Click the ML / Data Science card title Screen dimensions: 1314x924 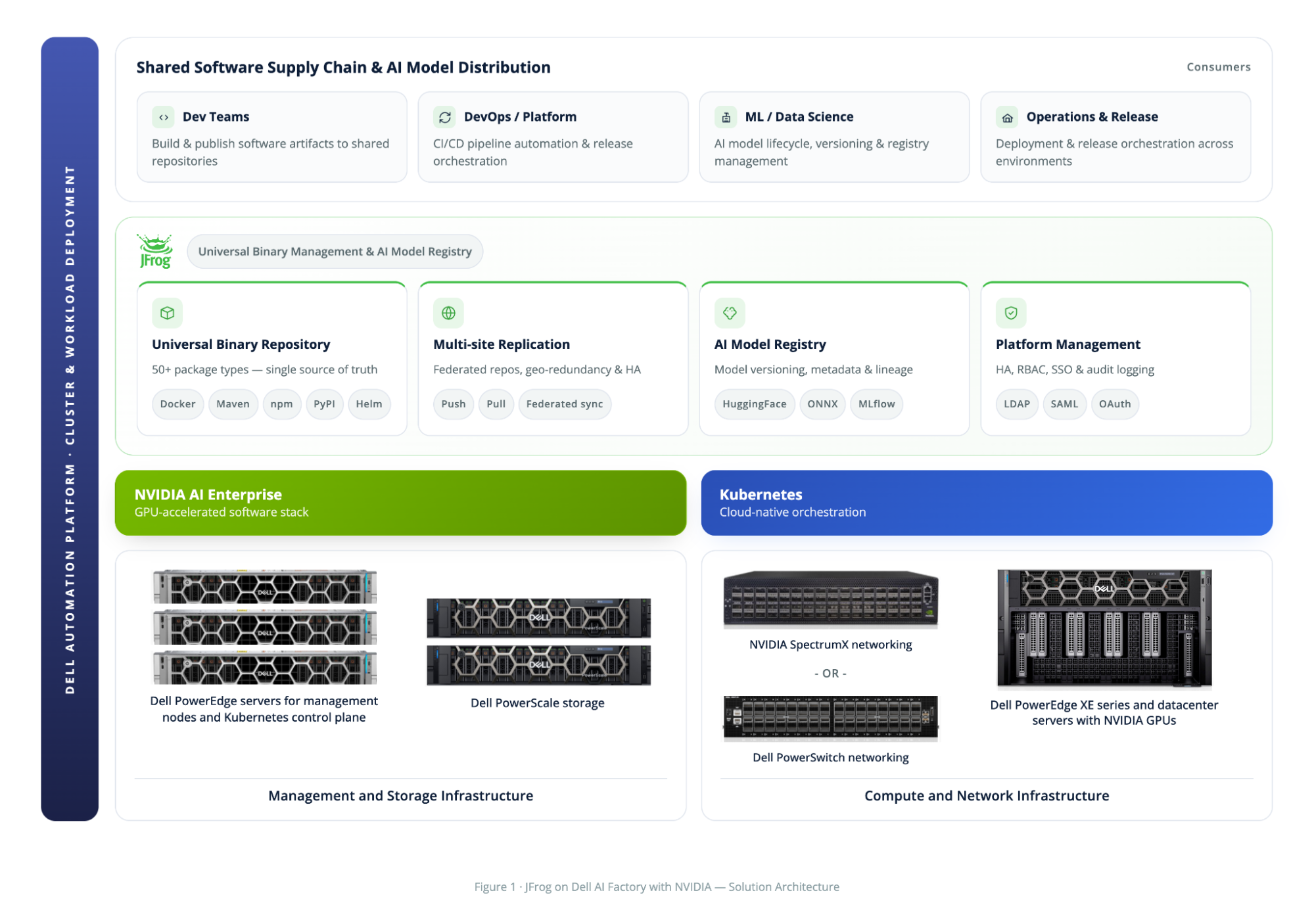click(799, 117)
